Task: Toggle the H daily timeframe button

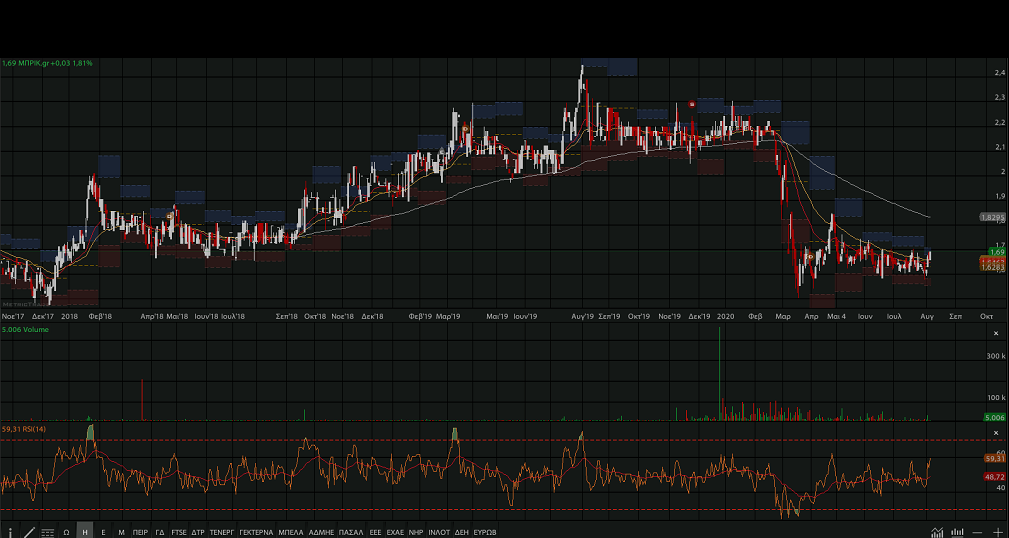Action: 85,532
